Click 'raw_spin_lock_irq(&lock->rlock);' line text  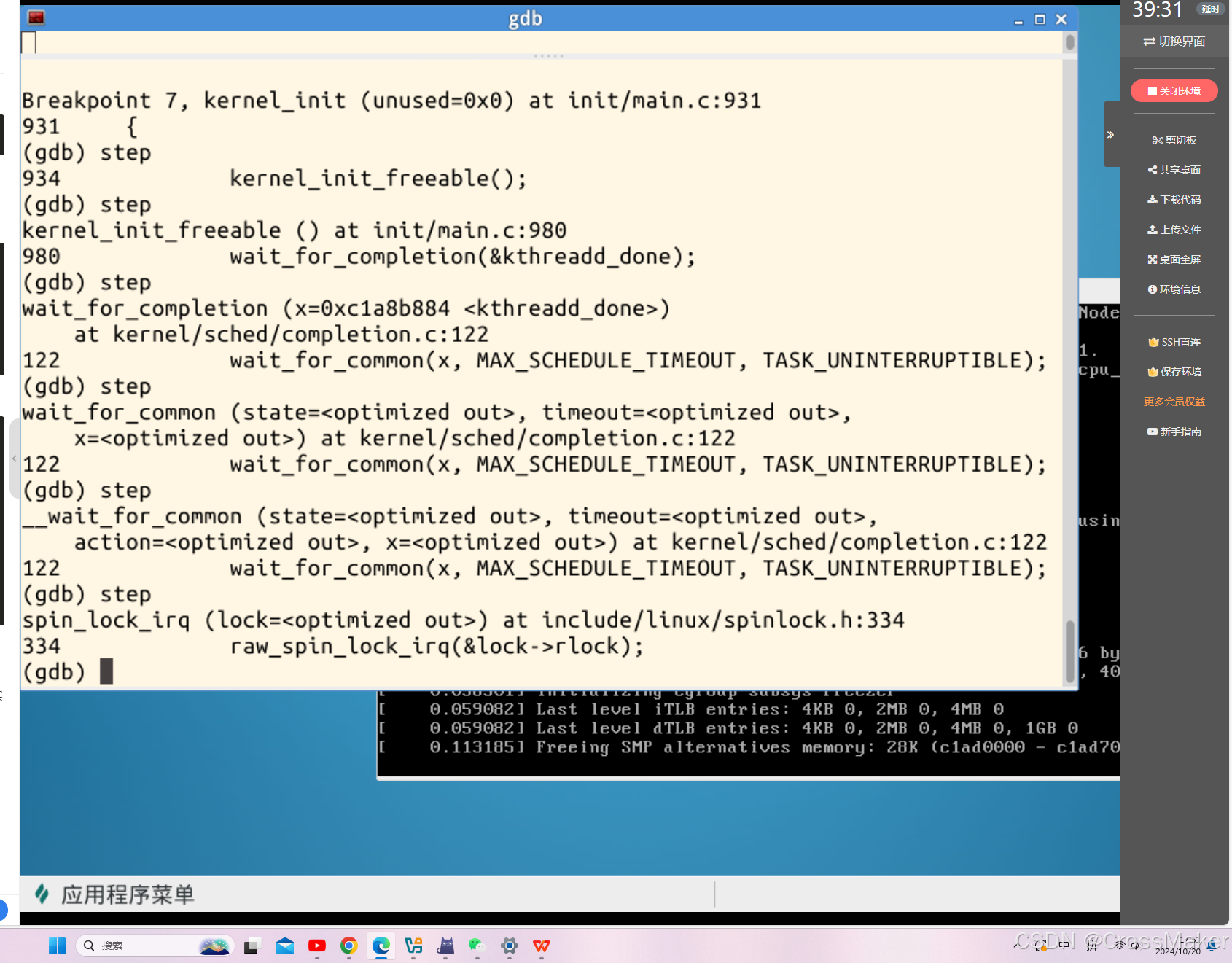tap(437, 646)
